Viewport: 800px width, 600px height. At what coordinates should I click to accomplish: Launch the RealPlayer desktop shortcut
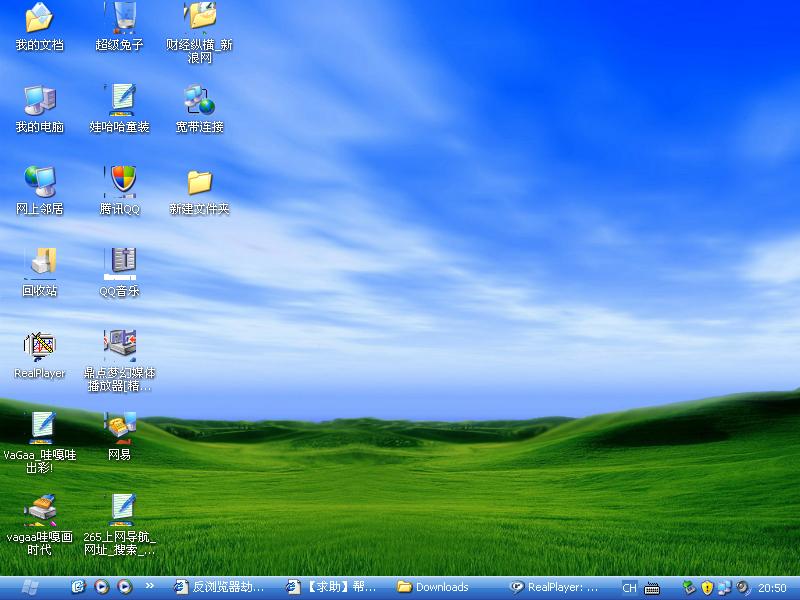[39, 346]
